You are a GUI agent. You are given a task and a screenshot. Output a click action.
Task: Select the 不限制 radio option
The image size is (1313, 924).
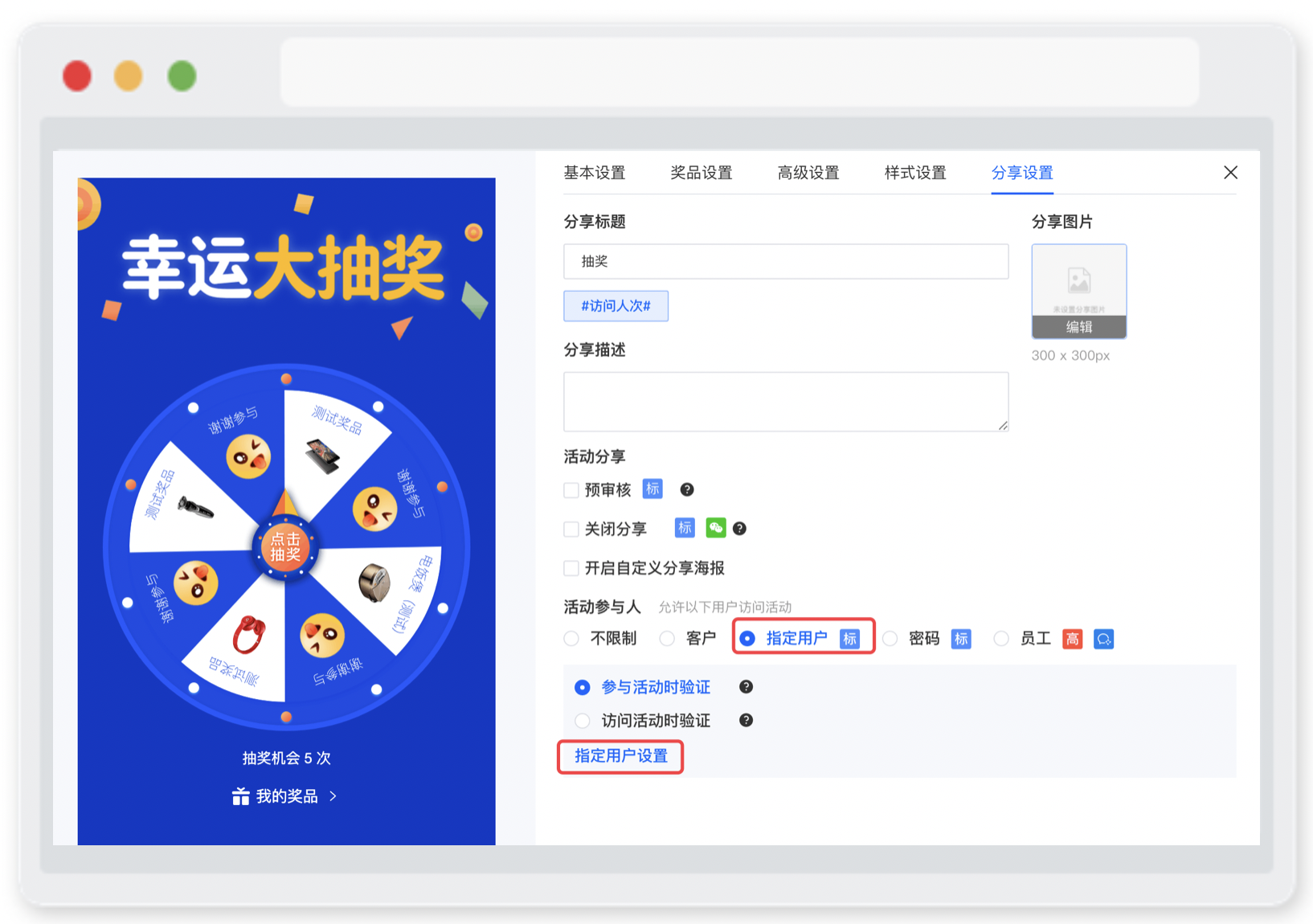(x=571, y=639)
